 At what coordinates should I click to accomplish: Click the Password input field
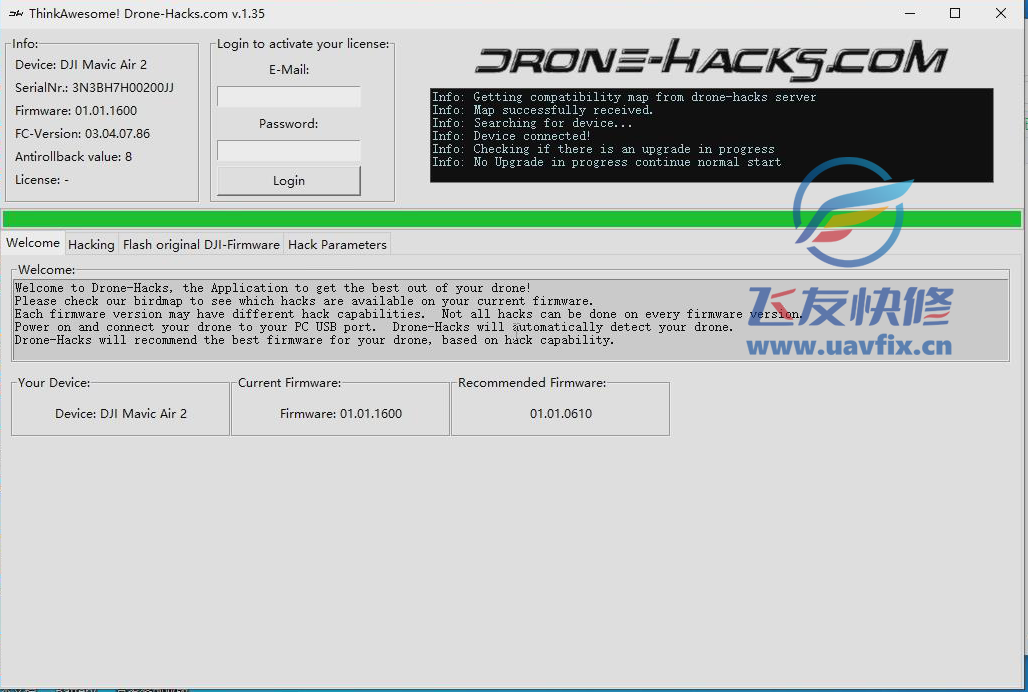288,151
